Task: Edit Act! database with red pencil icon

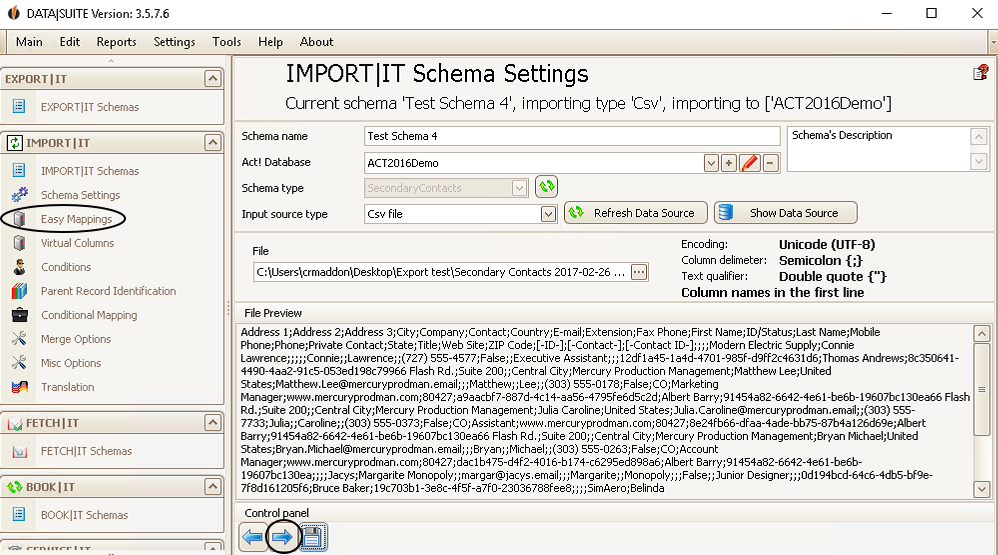Action: pos(750,163)
